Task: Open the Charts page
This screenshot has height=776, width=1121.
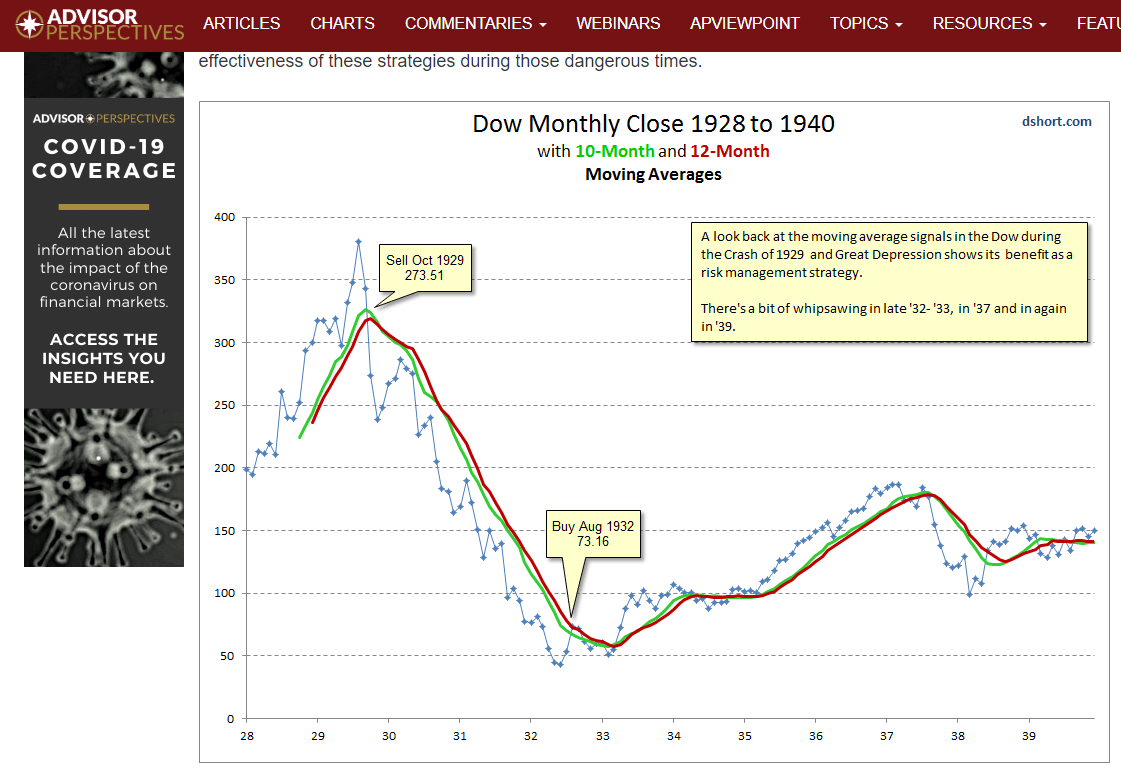Action: point(342,23)
